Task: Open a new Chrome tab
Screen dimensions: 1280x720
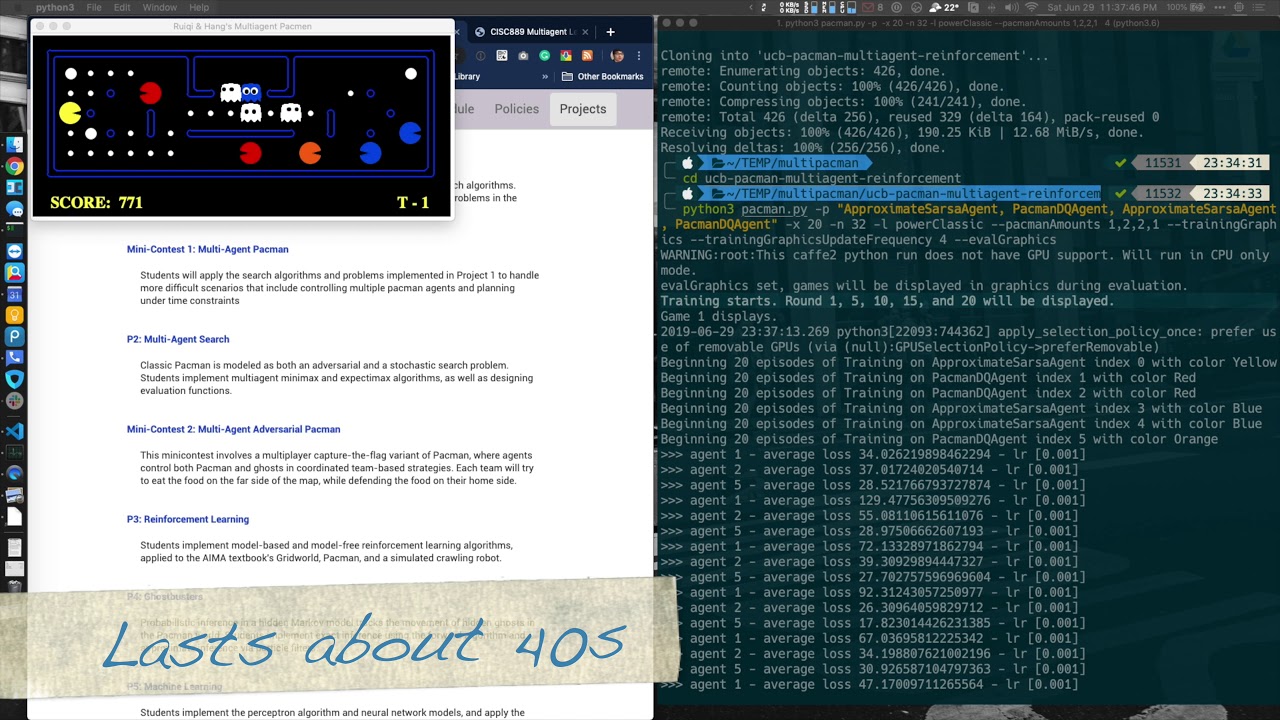Action: [x=610, y=32]
